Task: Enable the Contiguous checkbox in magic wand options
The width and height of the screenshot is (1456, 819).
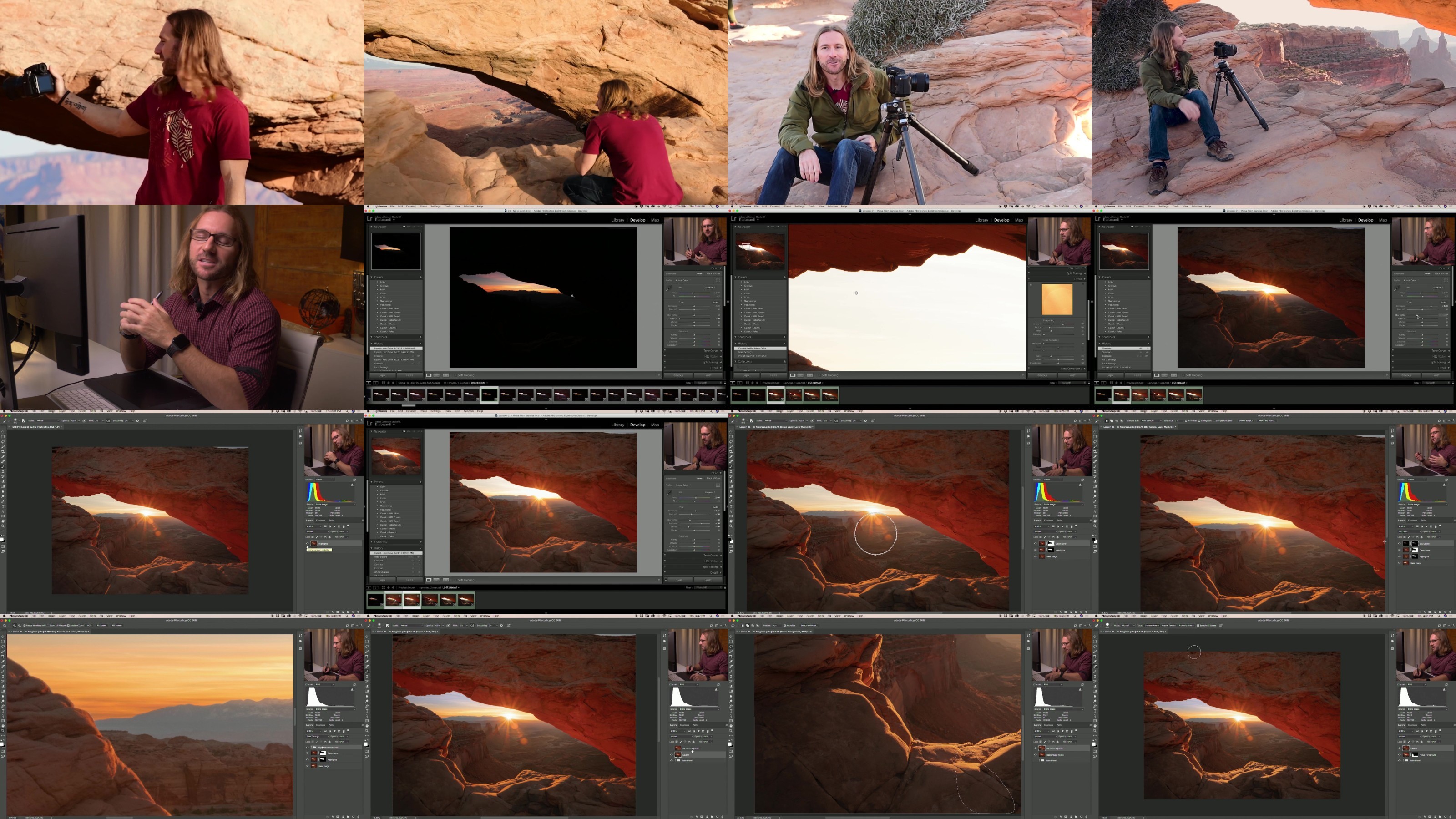Action: pos(1199,420)
